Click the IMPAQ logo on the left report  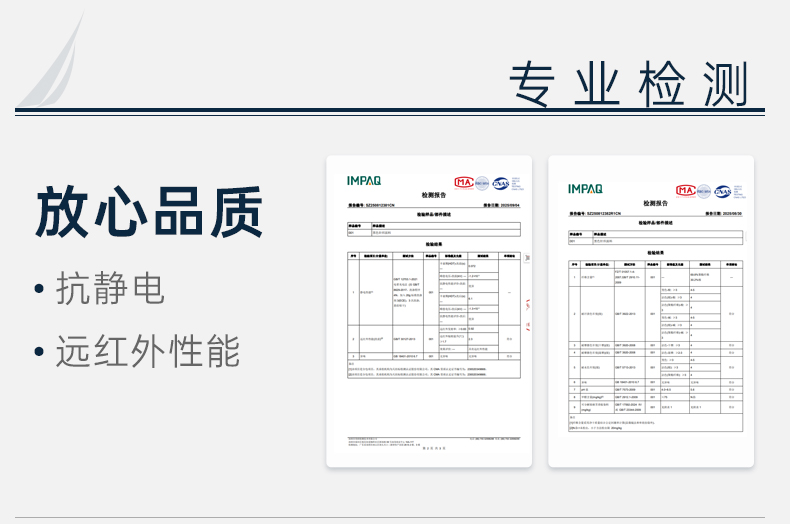(364, 181)
